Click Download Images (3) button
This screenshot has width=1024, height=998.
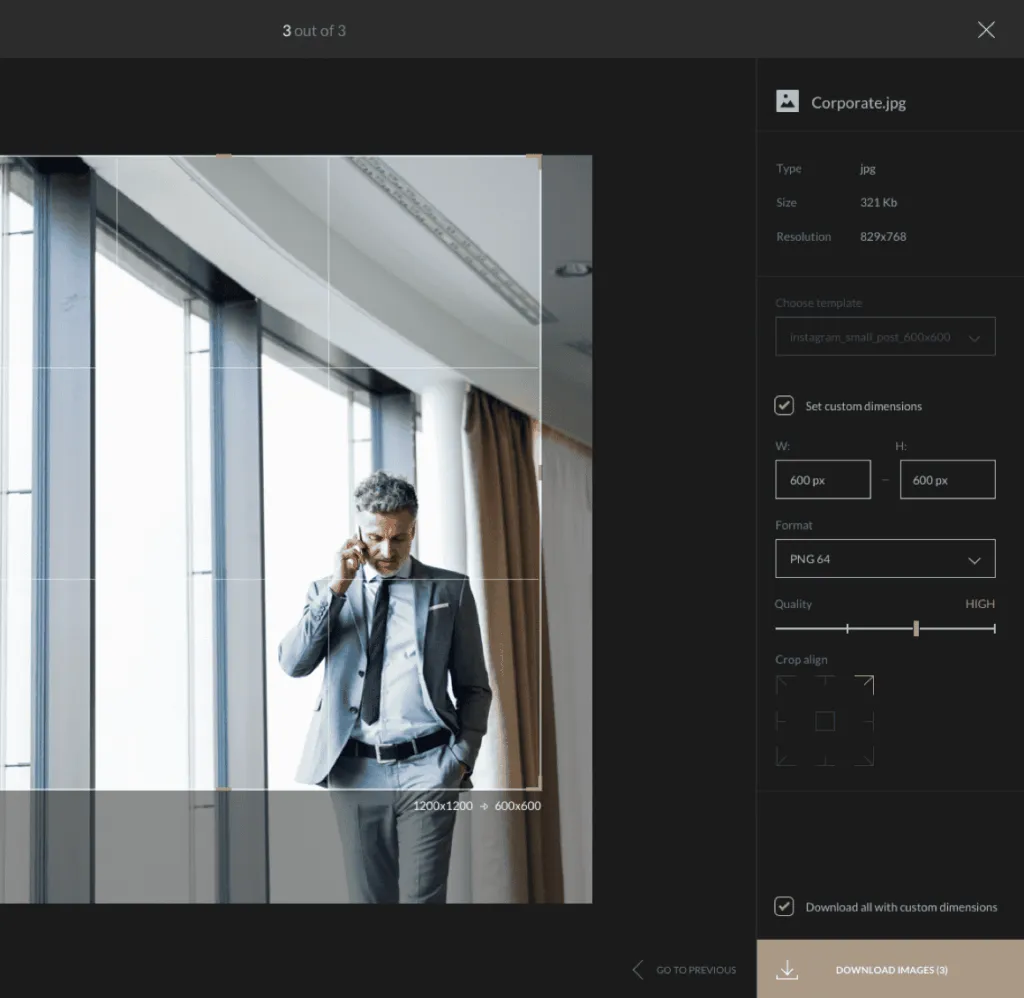point(890,969)
